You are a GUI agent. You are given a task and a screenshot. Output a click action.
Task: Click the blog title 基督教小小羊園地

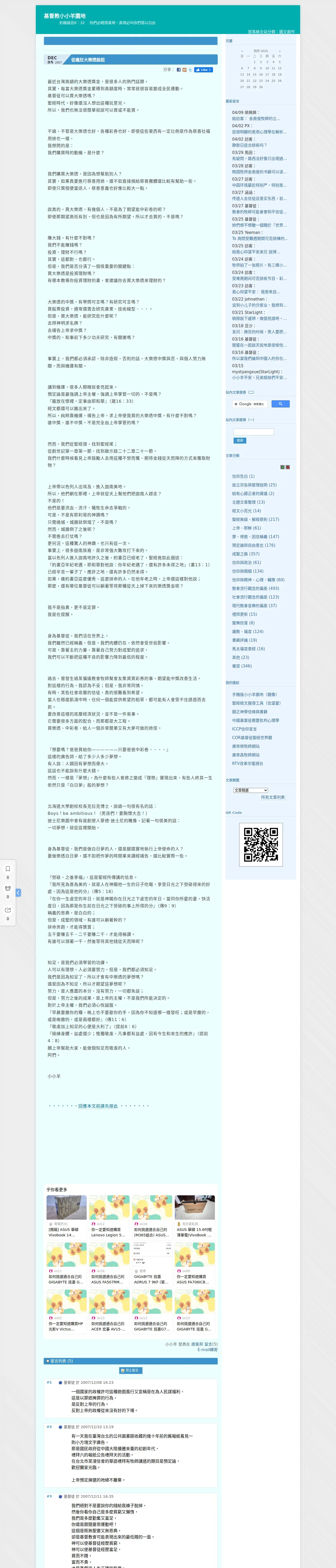[x=65, y=16]
